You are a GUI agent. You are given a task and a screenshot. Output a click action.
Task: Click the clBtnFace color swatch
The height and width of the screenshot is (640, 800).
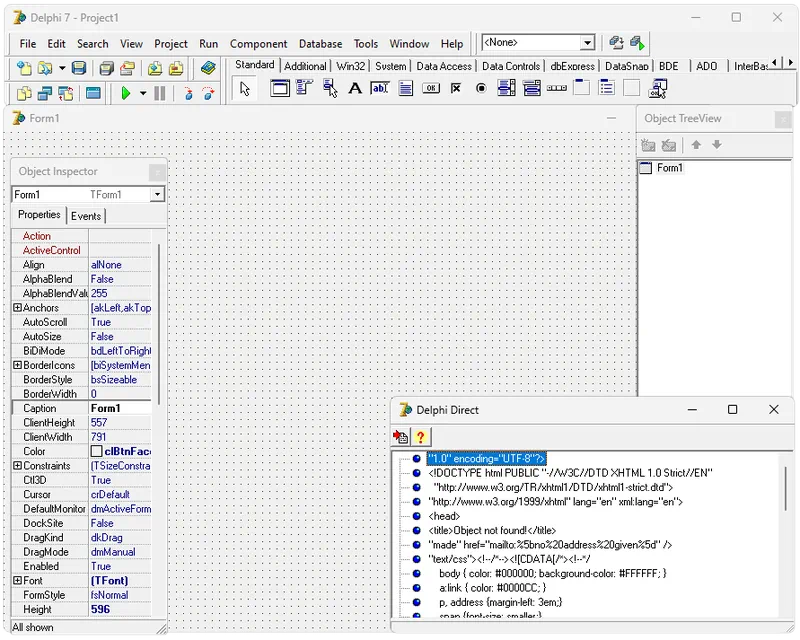pyautogui.click(x=96, y=452)
